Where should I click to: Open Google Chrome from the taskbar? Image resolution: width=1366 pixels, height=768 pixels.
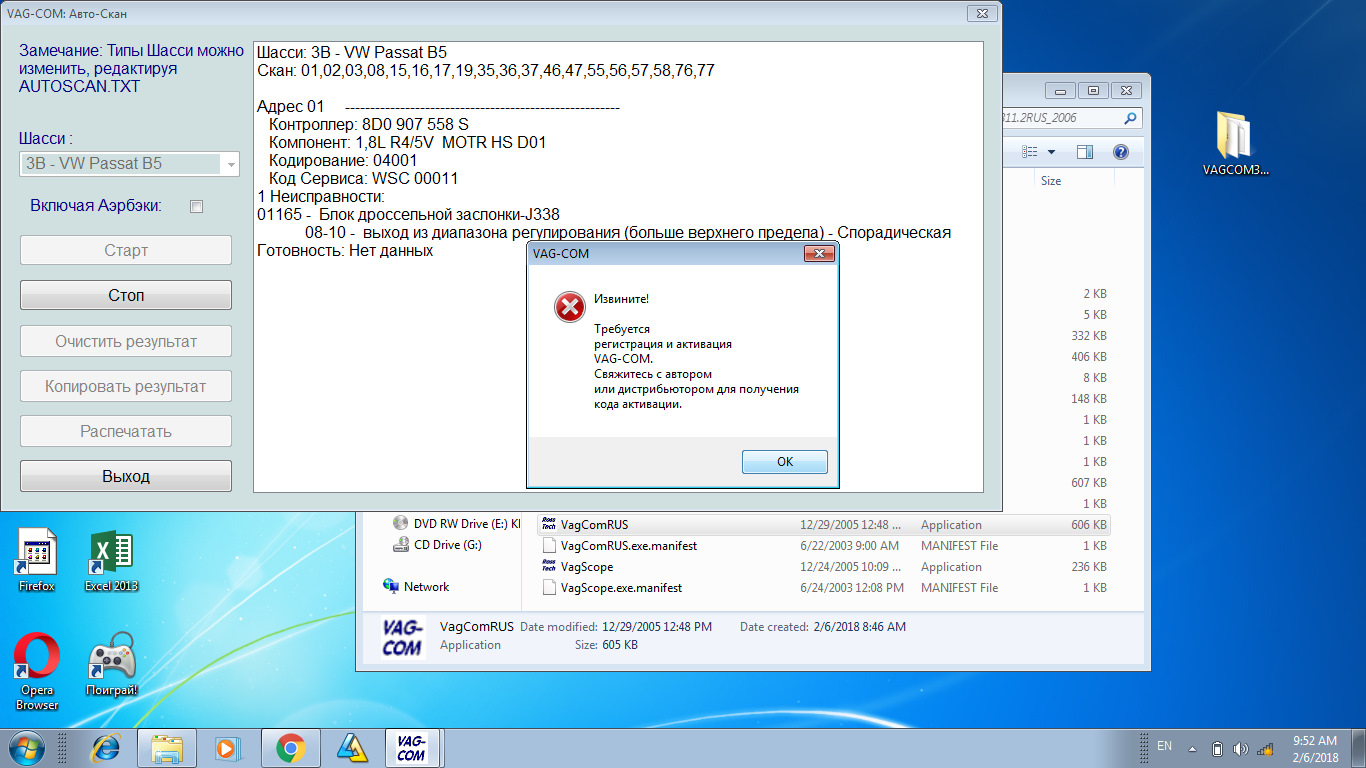pos(291,747)
